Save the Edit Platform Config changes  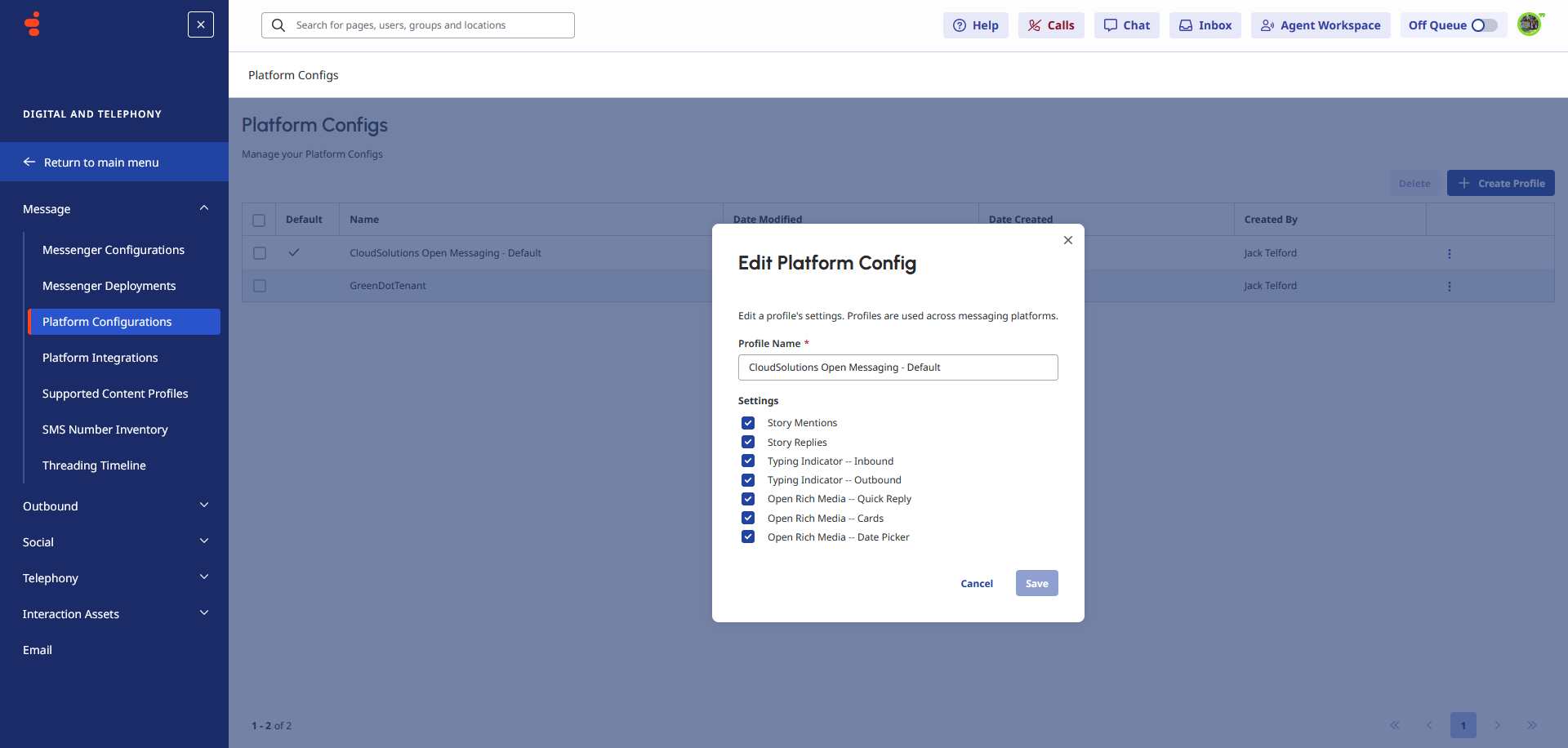pyautogui.click(x=1036, y=583)
